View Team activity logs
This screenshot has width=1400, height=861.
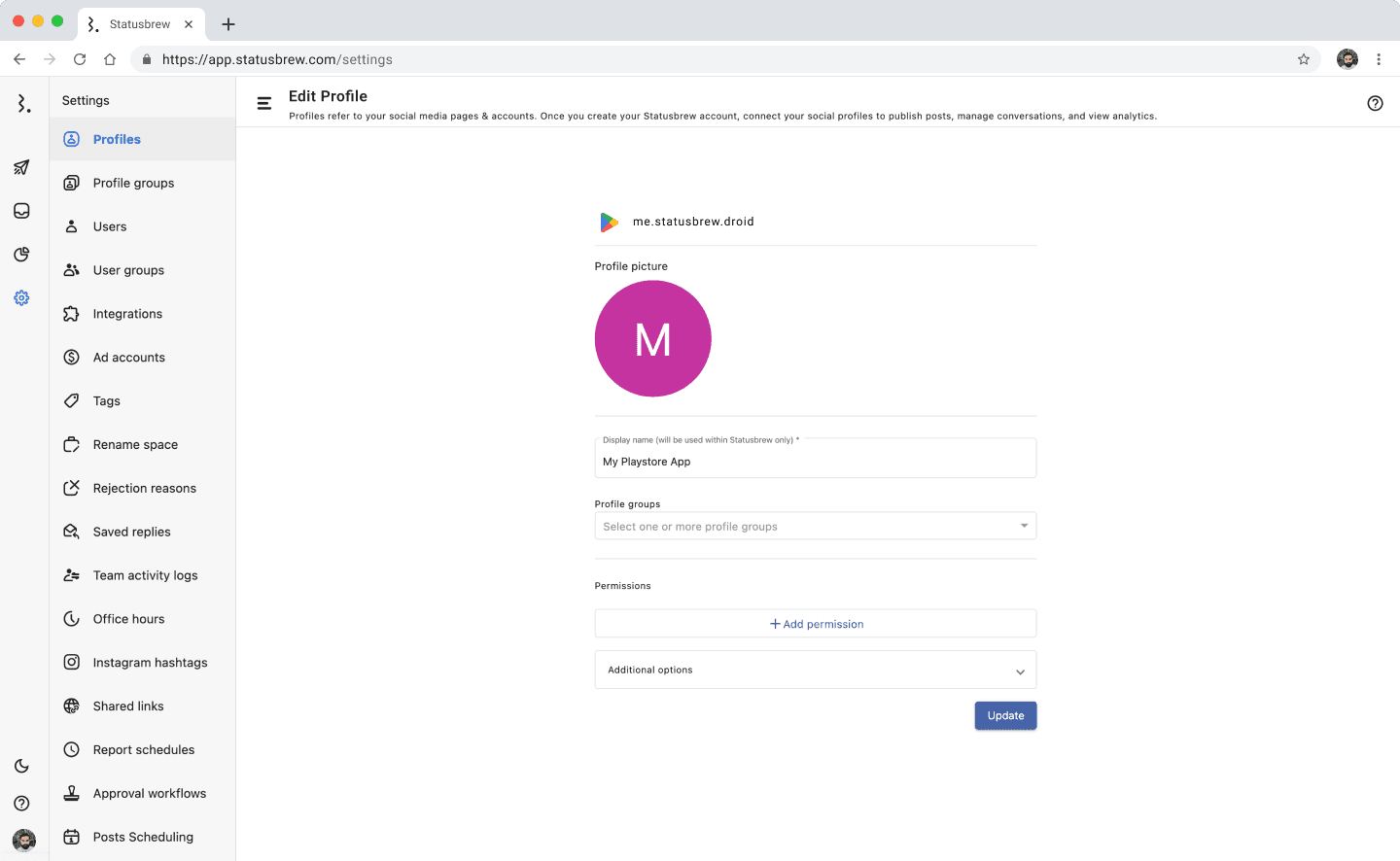click(x=143, y=575)
